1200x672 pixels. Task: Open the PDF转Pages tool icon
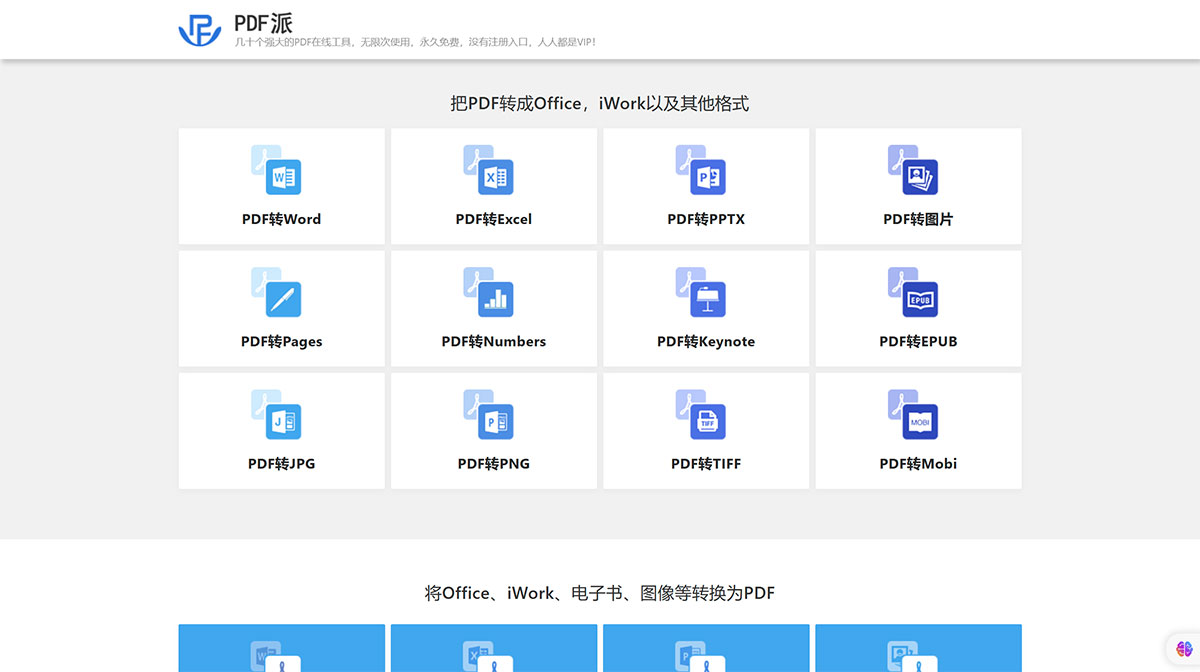(x=281, y=297)
